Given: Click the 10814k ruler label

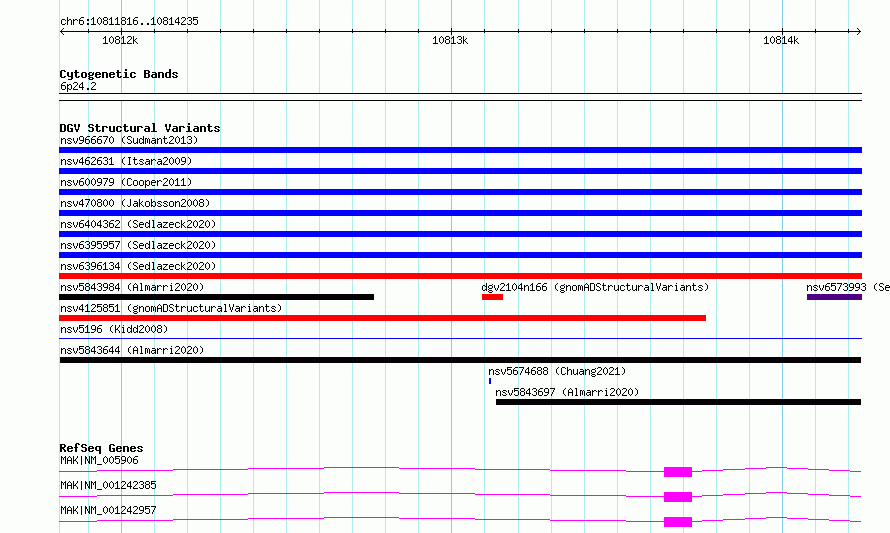Looking at the screenshot, I should [x=781, y=40].
